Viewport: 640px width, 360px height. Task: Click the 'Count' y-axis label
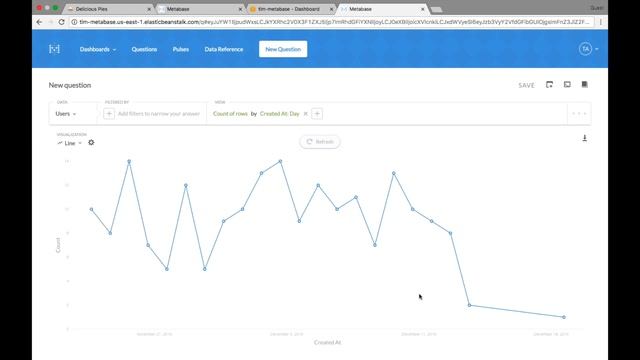coord(58,245)
